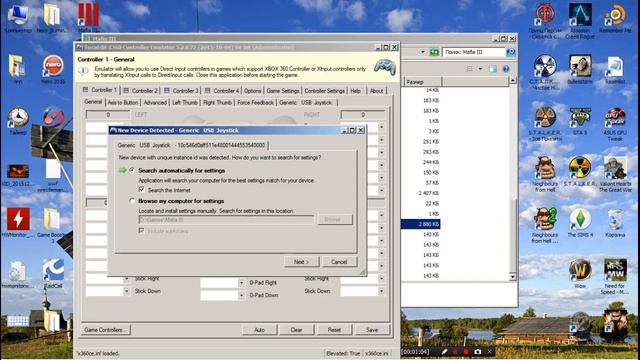Viewport: 640px width, 360px height.
Task: Open the right-side Stick Down dropdown arrow
Action: coord(382,291)
